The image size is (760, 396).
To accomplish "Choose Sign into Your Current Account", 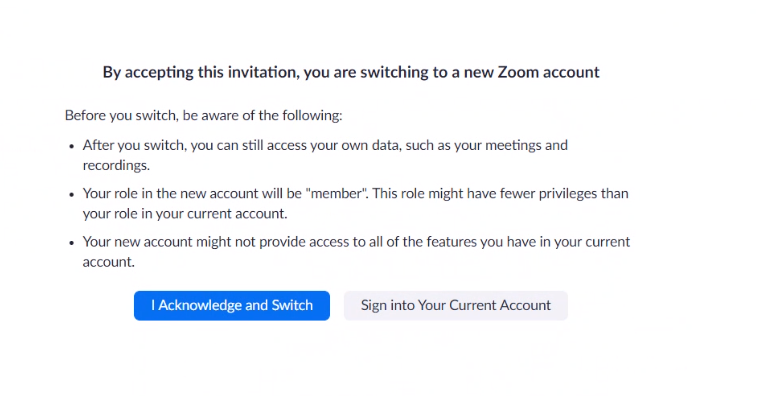I will click(x=456, y=305).
